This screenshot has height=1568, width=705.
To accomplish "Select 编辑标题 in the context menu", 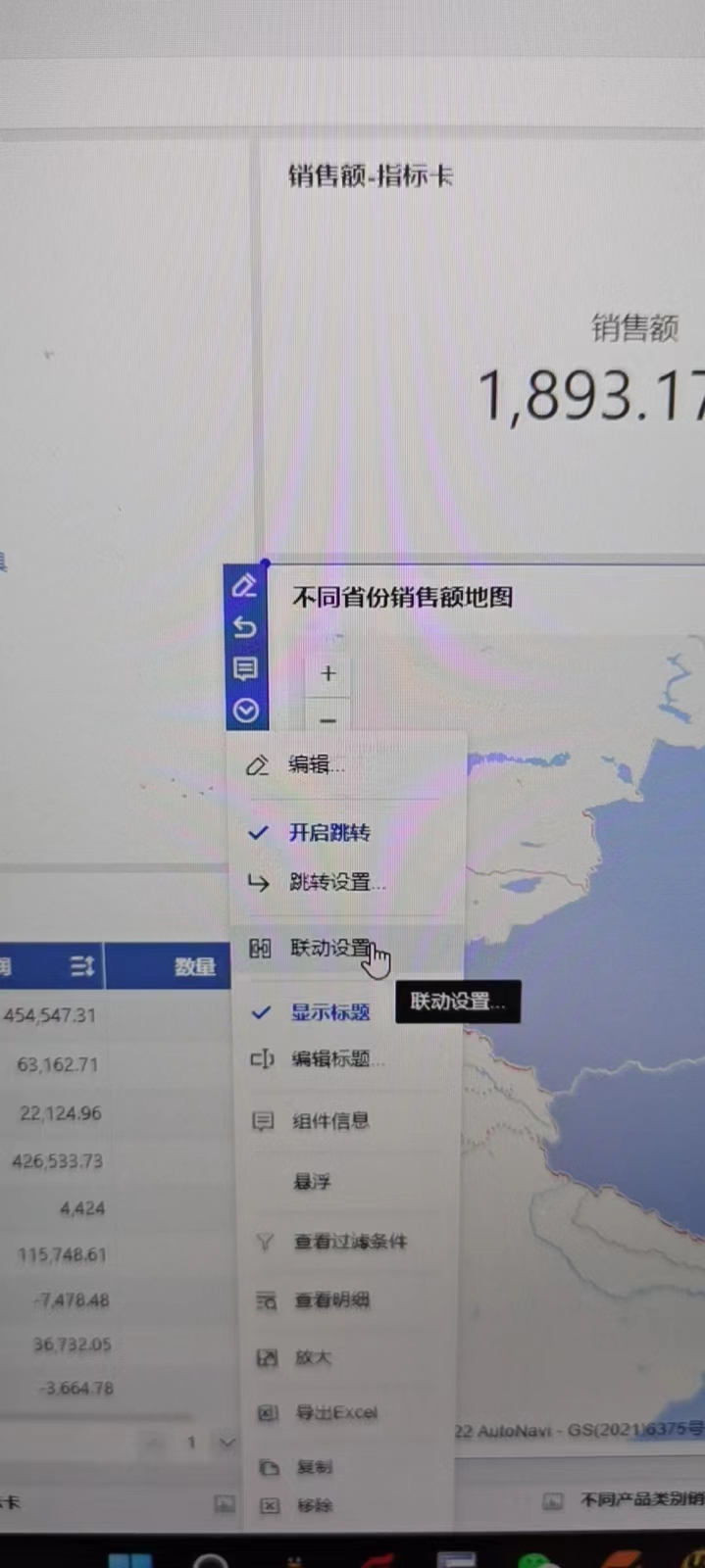I will coord(337,1059).
